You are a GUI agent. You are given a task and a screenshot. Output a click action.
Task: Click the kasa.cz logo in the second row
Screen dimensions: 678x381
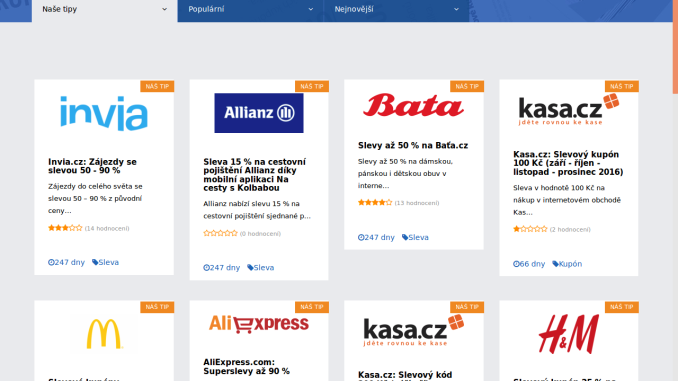pyautogui.click(x=413, y=330)
